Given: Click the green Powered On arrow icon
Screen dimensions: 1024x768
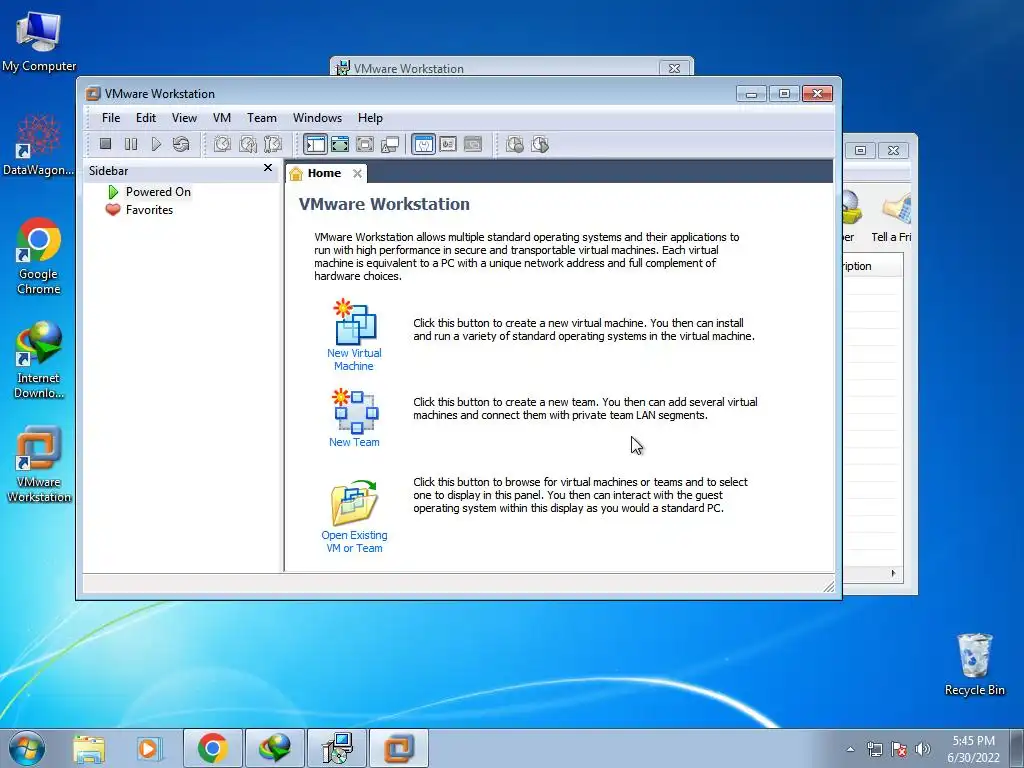Looking at the screenshot, I should tap(114, 191).
